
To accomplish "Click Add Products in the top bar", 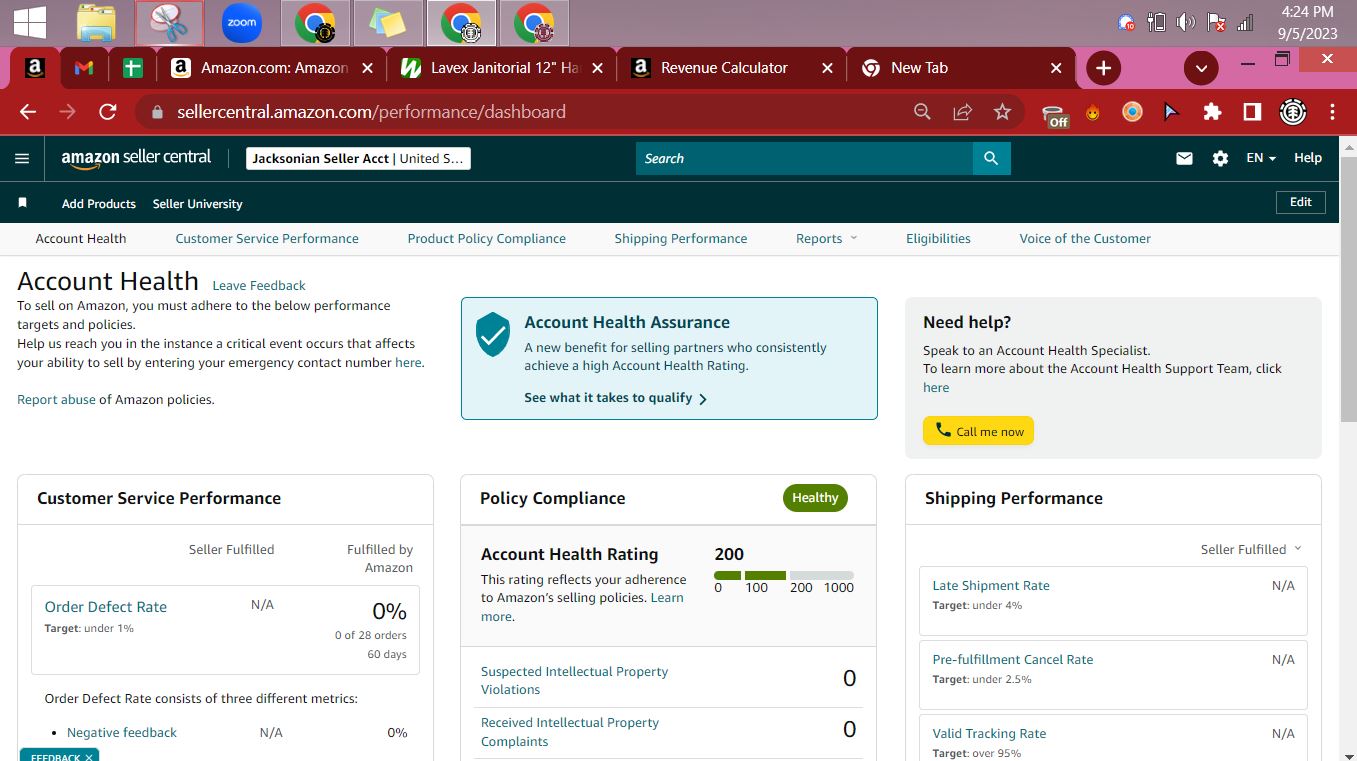I will pyautogui.click(x=99, y=203).
